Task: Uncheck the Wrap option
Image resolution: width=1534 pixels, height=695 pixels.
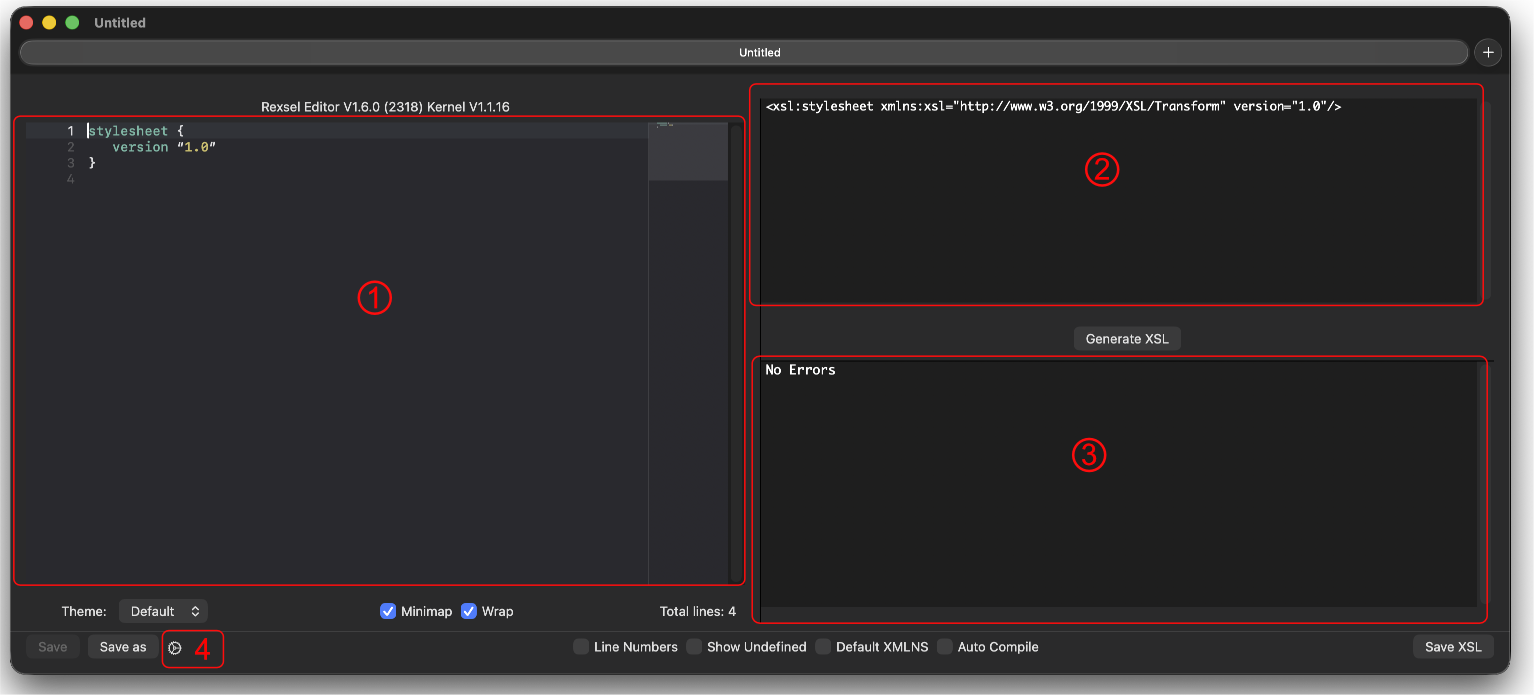Action: [469, 611]
